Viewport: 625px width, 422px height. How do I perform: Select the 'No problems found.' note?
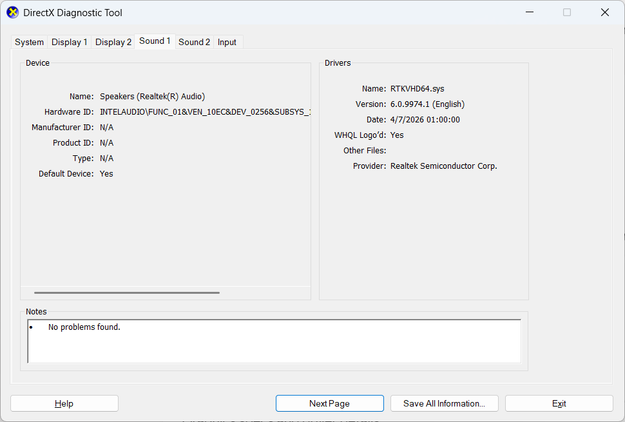point(84,327)
